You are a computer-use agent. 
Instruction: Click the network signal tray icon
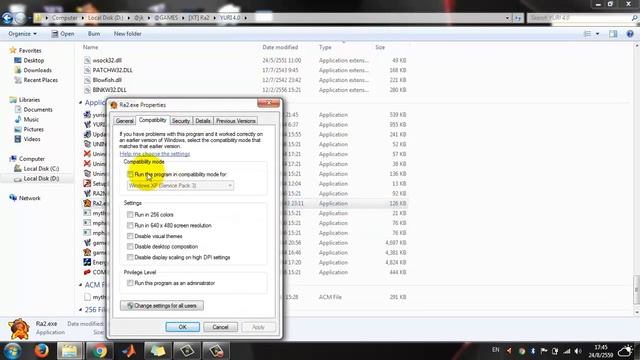(567, 351)
